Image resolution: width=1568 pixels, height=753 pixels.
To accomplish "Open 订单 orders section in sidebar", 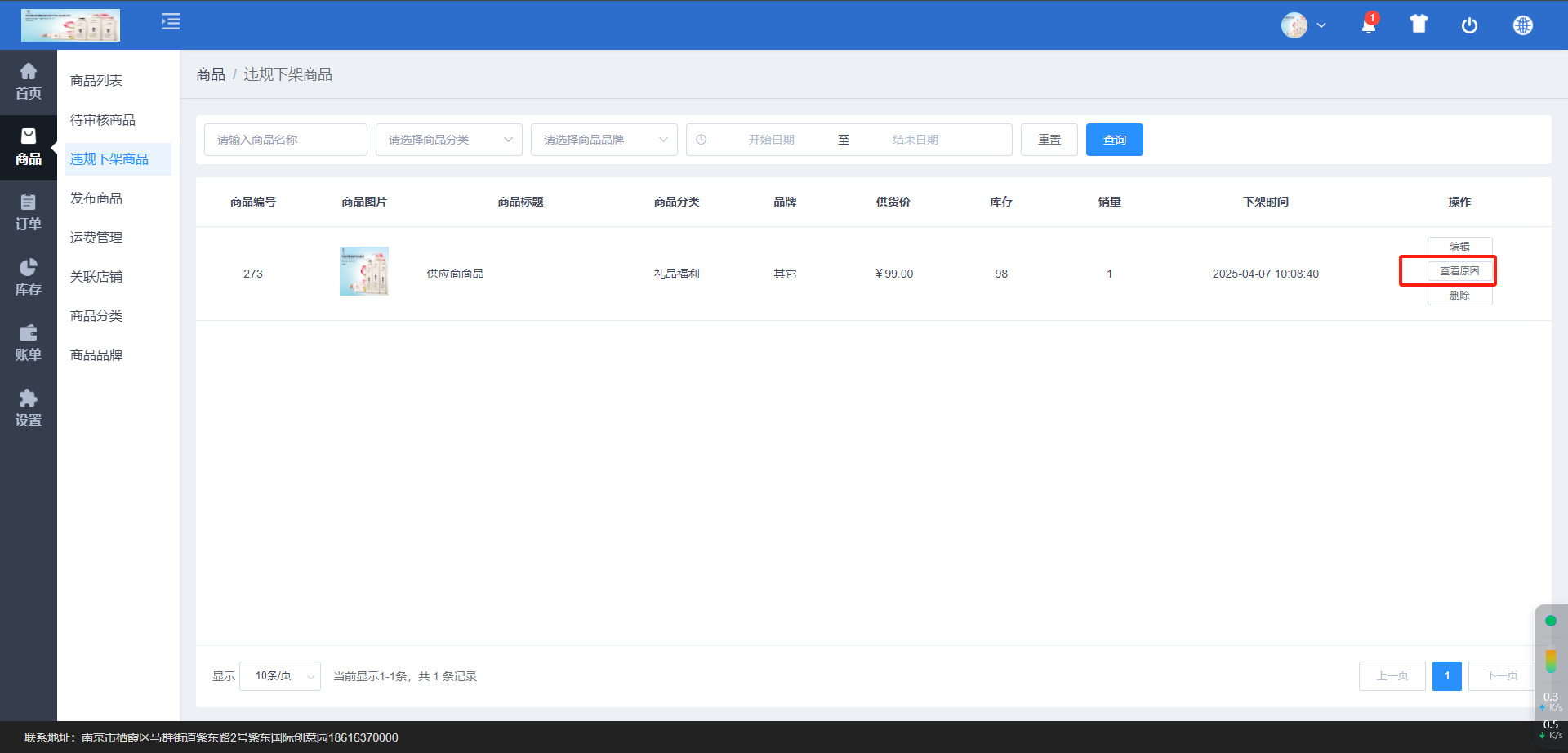I will (29, 212).
